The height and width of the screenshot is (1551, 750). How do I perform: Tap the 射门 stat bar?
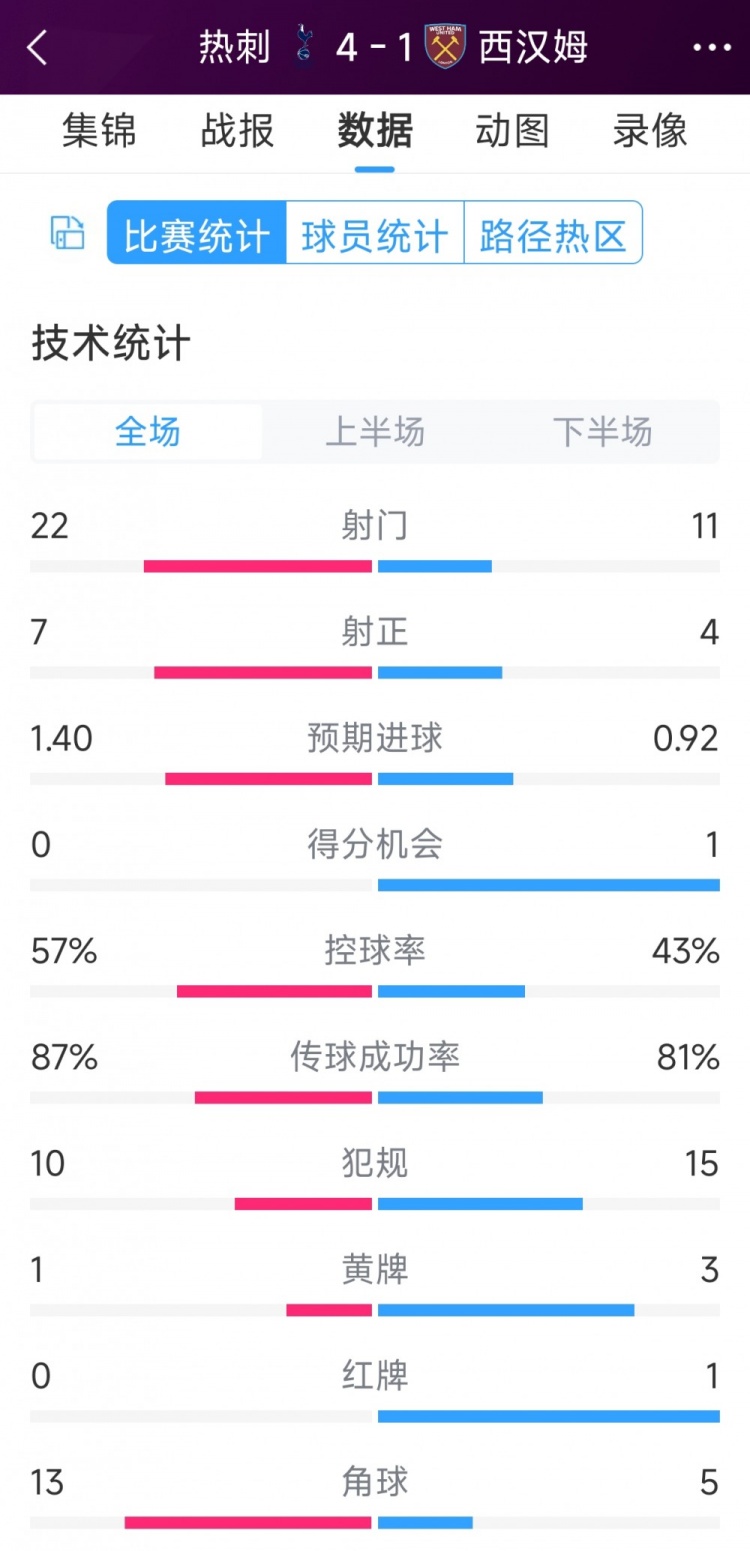coord(375,566)
